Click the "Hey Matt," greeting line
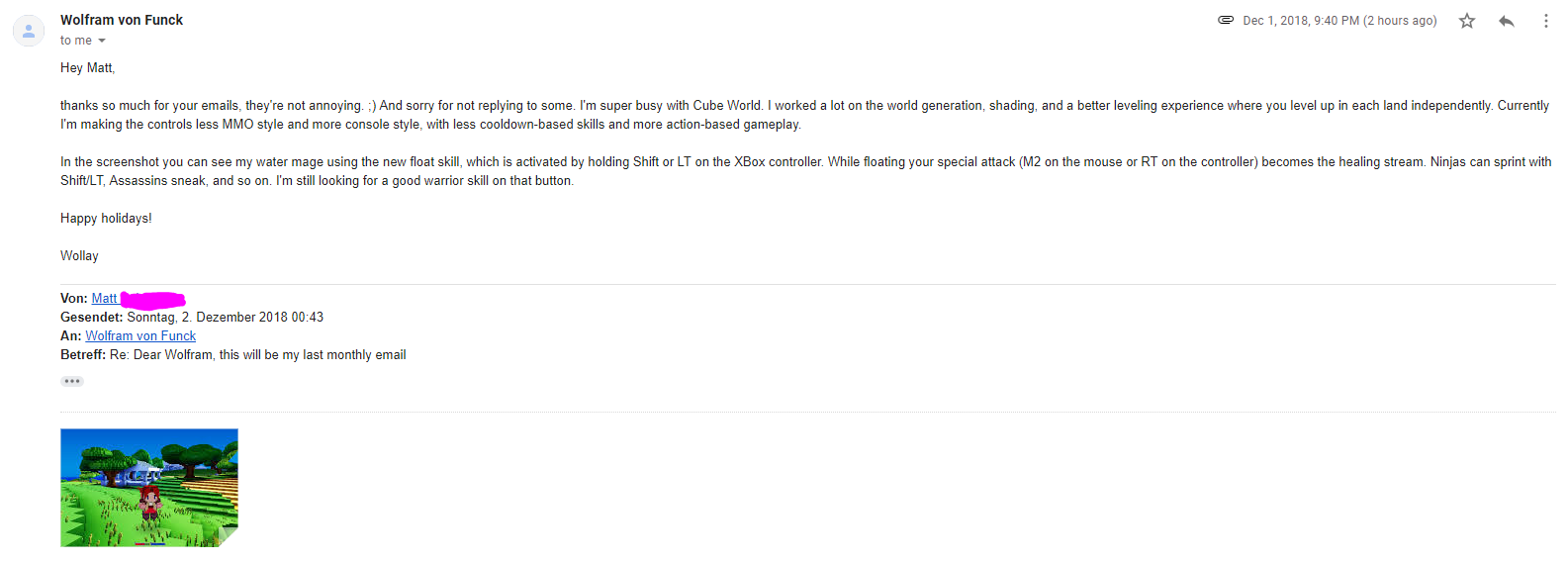Viewport: 1568px width, 562px height. point(87,68)
